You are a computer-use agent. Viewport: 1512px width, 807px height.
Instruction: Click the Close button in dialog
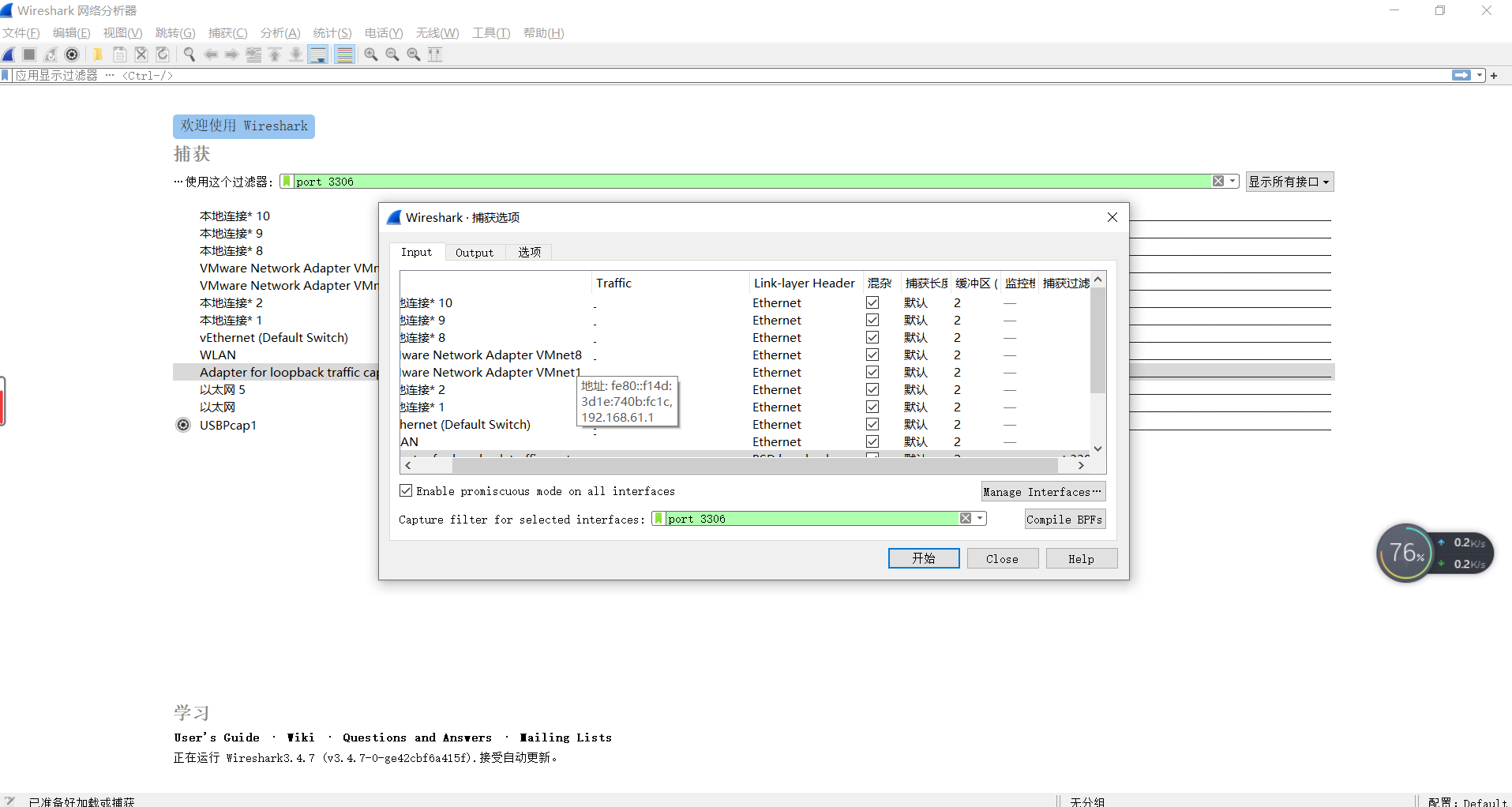pos(1002,558)
